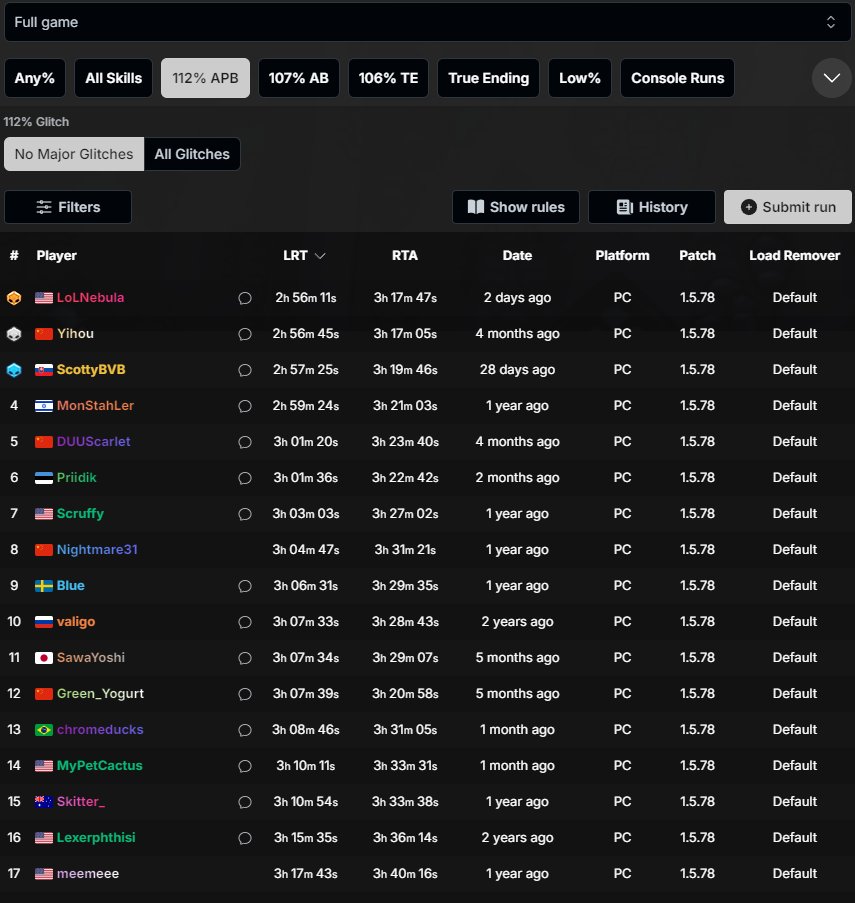855x903 pixels.
Task: Click DUUScarlet's LRT time 3h 01m 20s
Action: point(306,442)
